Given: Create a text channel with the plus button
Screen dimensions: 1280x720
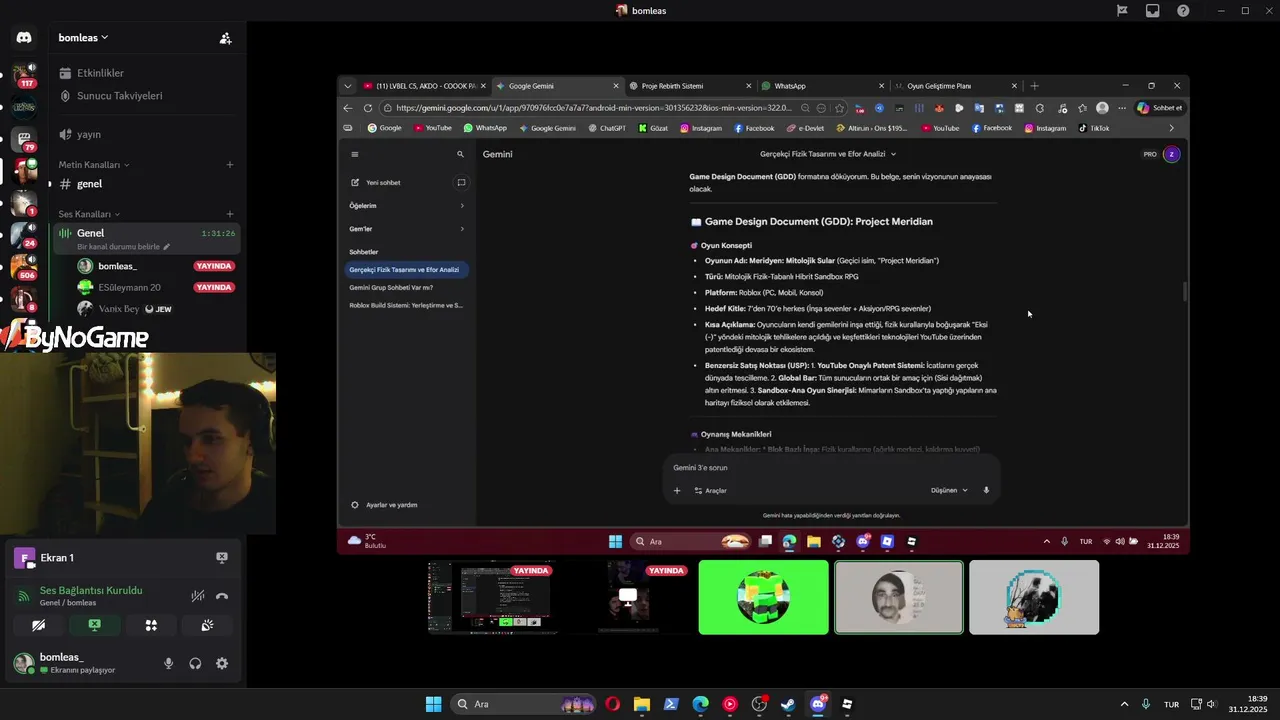Looking at the screenshot, I should tap(229, 164).
